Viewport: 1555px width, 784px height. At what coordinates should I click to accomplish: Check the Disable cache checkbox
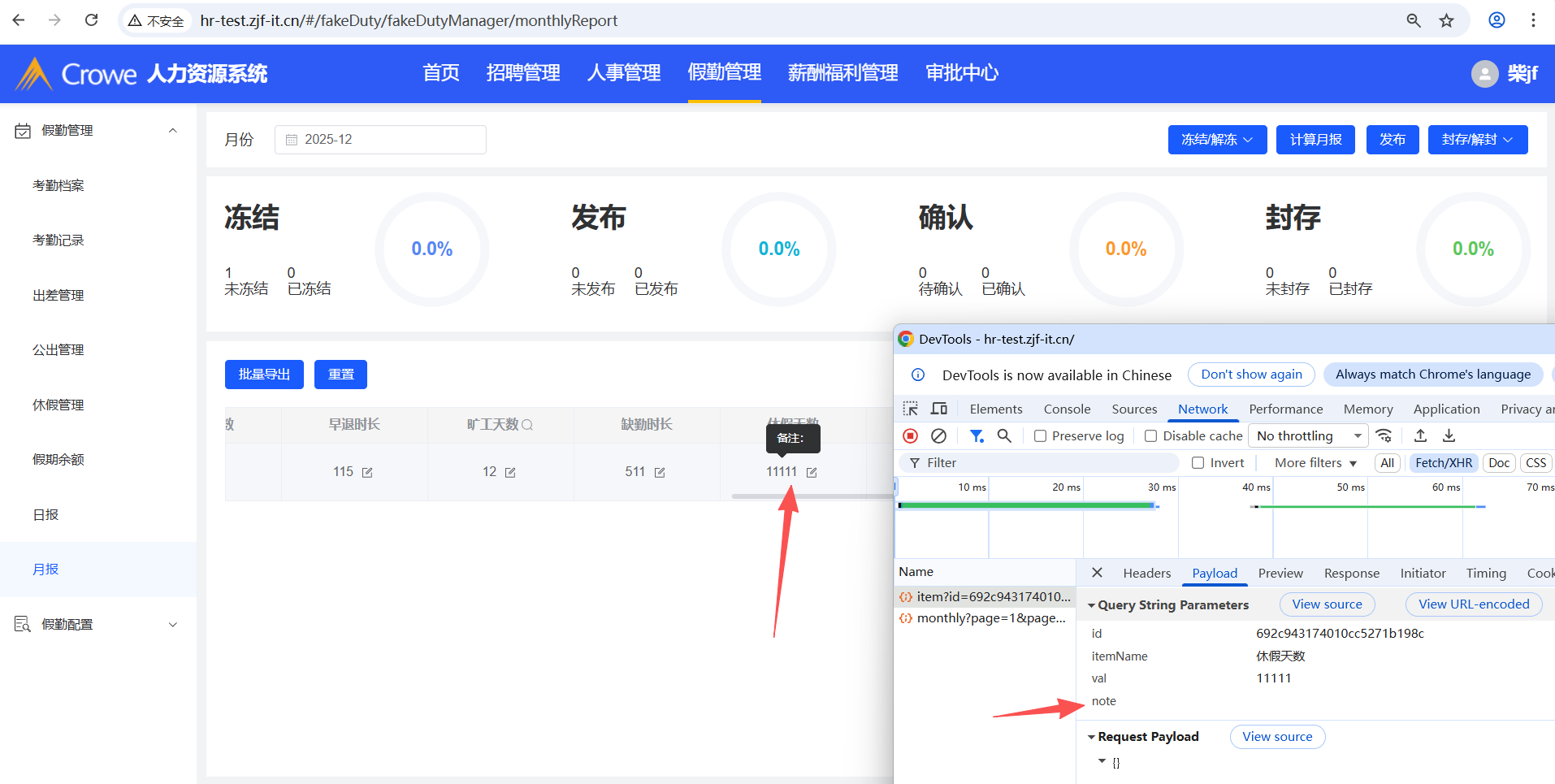(1150, 436)
